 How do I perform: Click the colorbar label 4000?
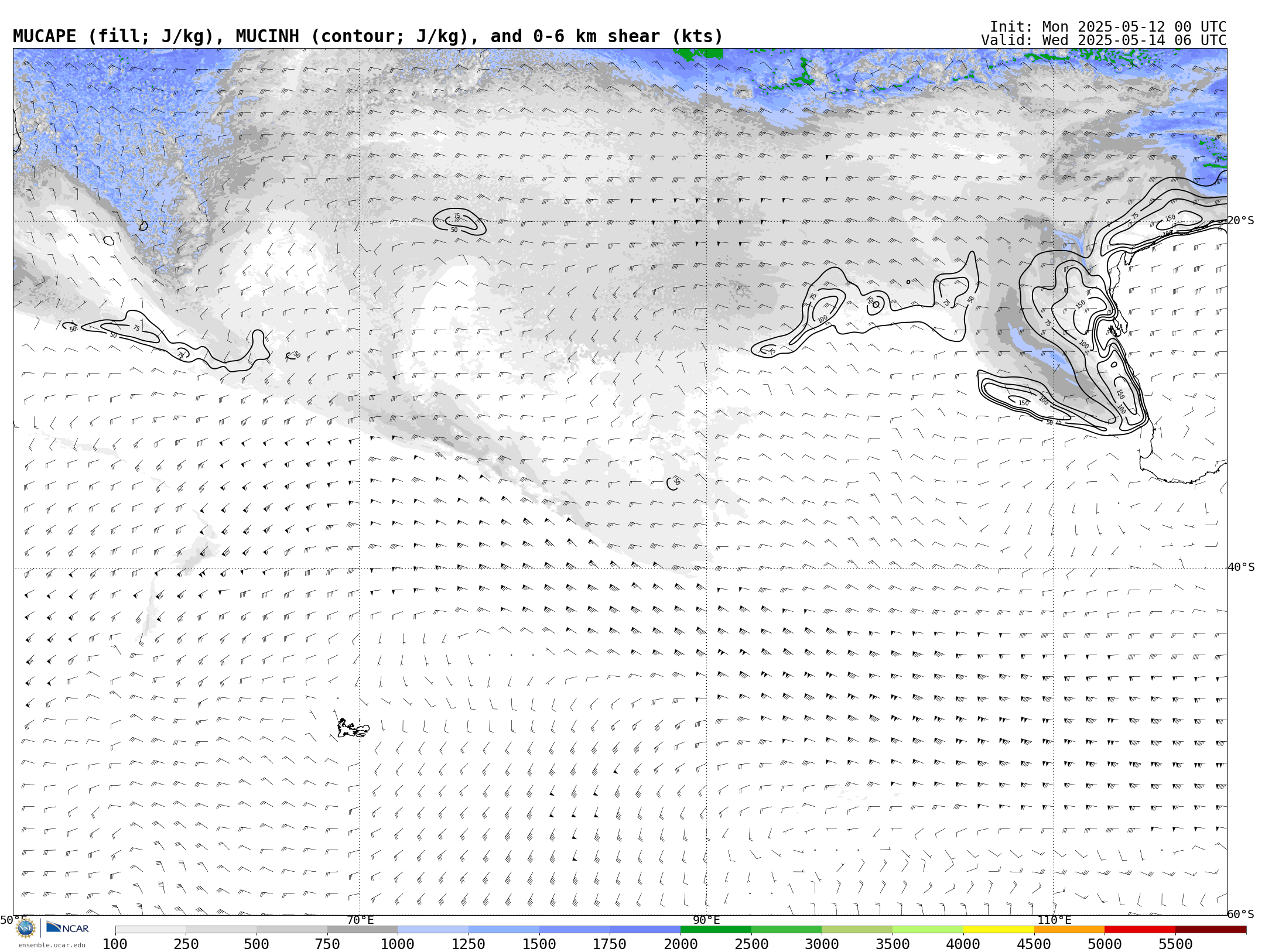(x=963, y=944)
